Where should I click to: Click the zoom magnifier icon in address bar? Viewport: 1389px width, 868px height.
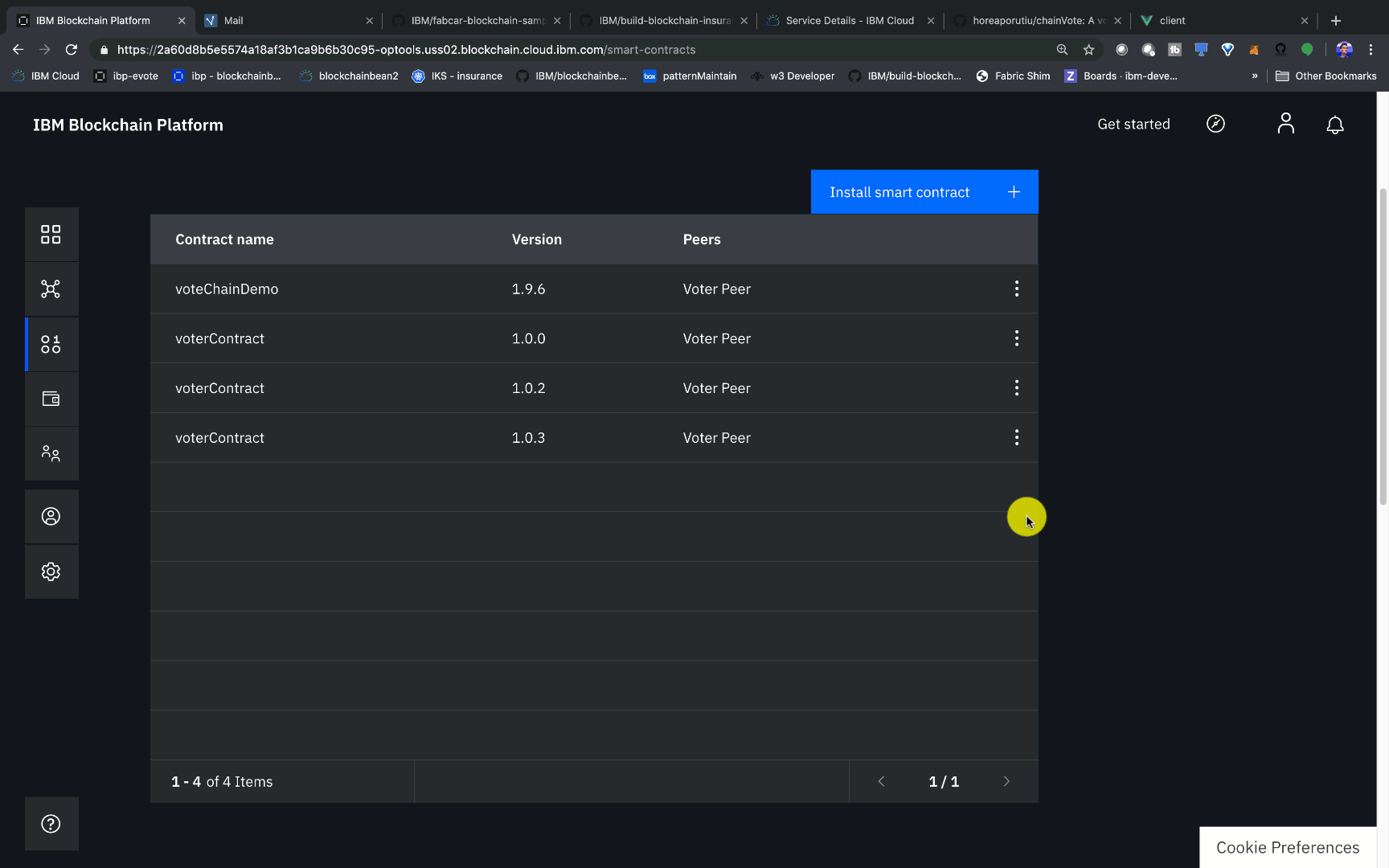[1062, 49]
